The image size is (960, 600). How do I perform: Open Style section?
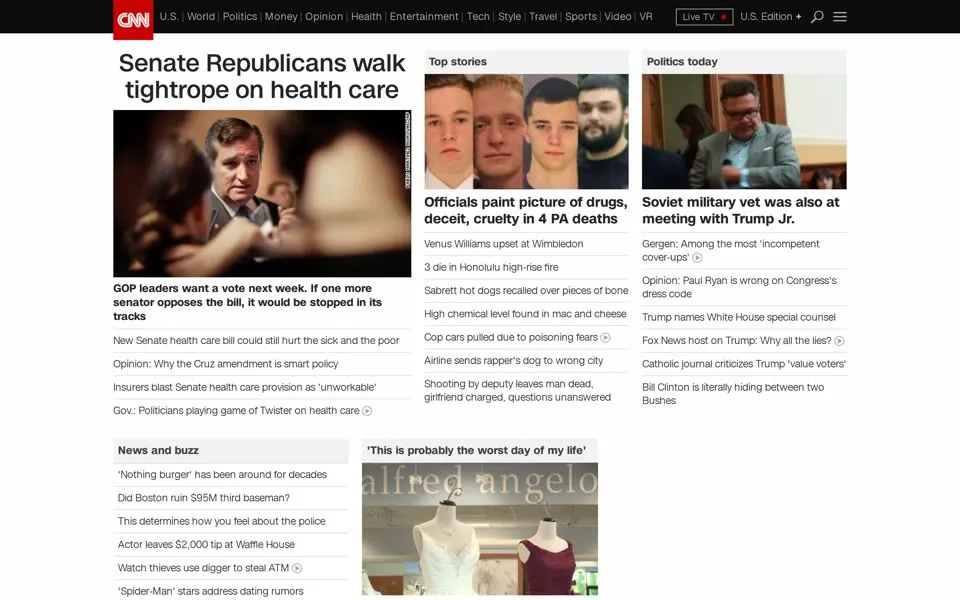point(509,17)
